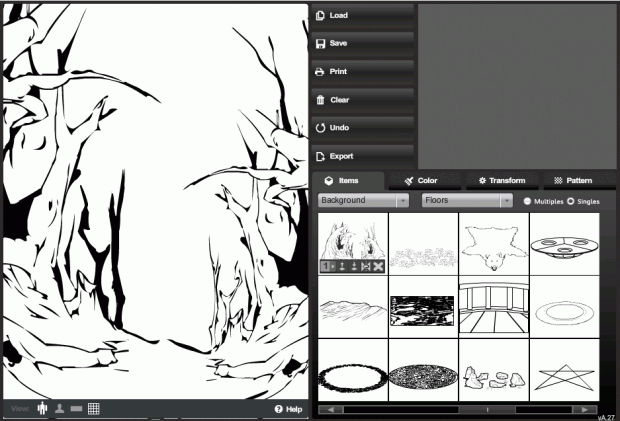Toggle the grid overlay icon
The image size is (620, 421).
point(94,409)
